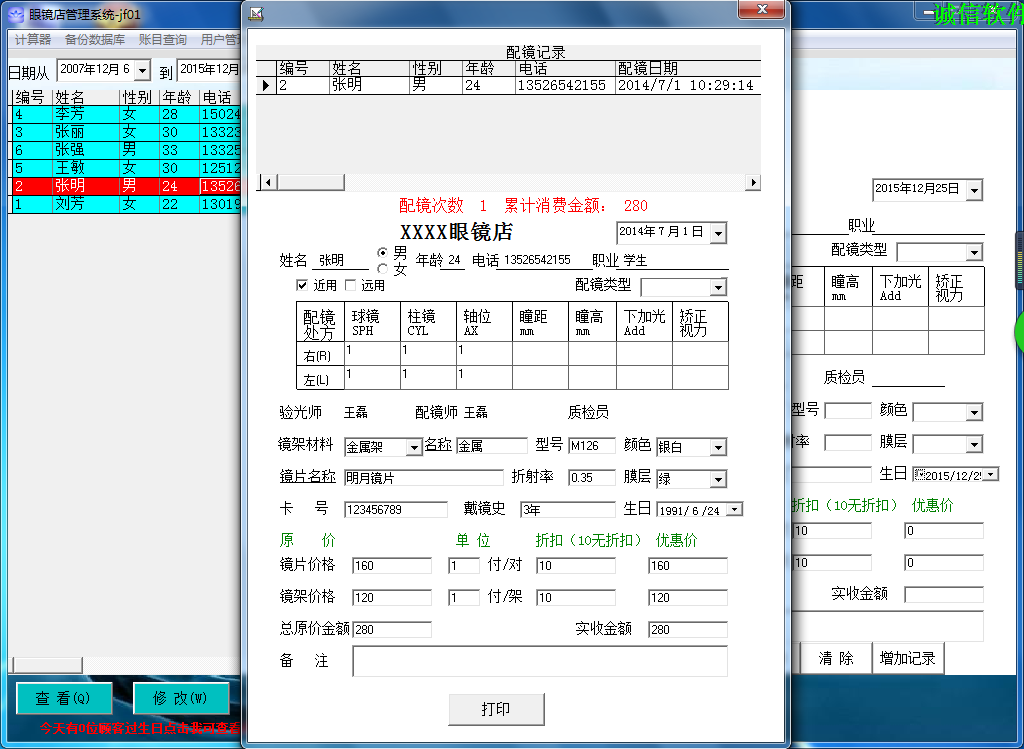Click the 备注 remarks field

[x=540, y=661]
